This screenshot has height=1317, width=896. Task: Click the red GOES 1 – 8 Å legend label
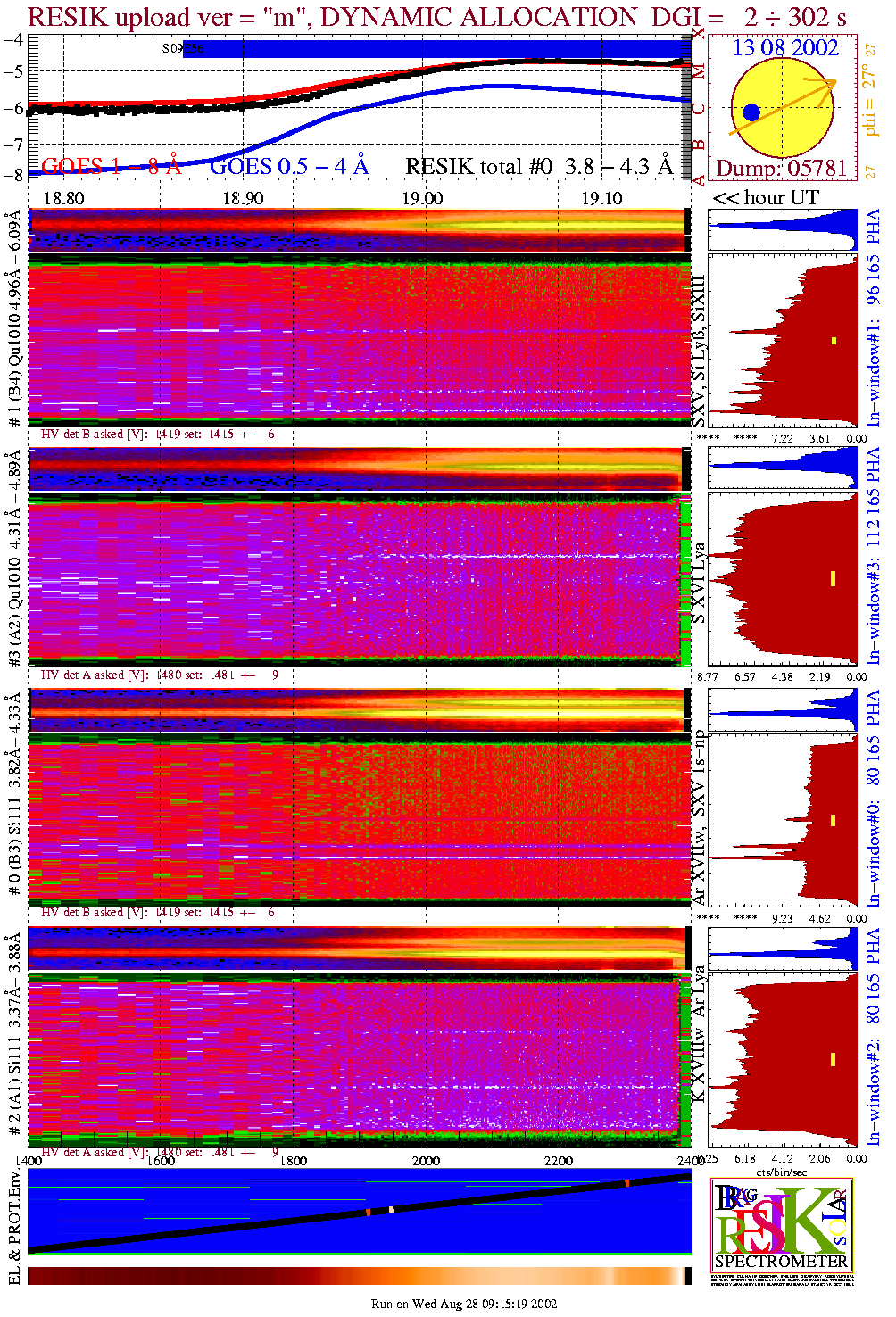tap(111, 167)
